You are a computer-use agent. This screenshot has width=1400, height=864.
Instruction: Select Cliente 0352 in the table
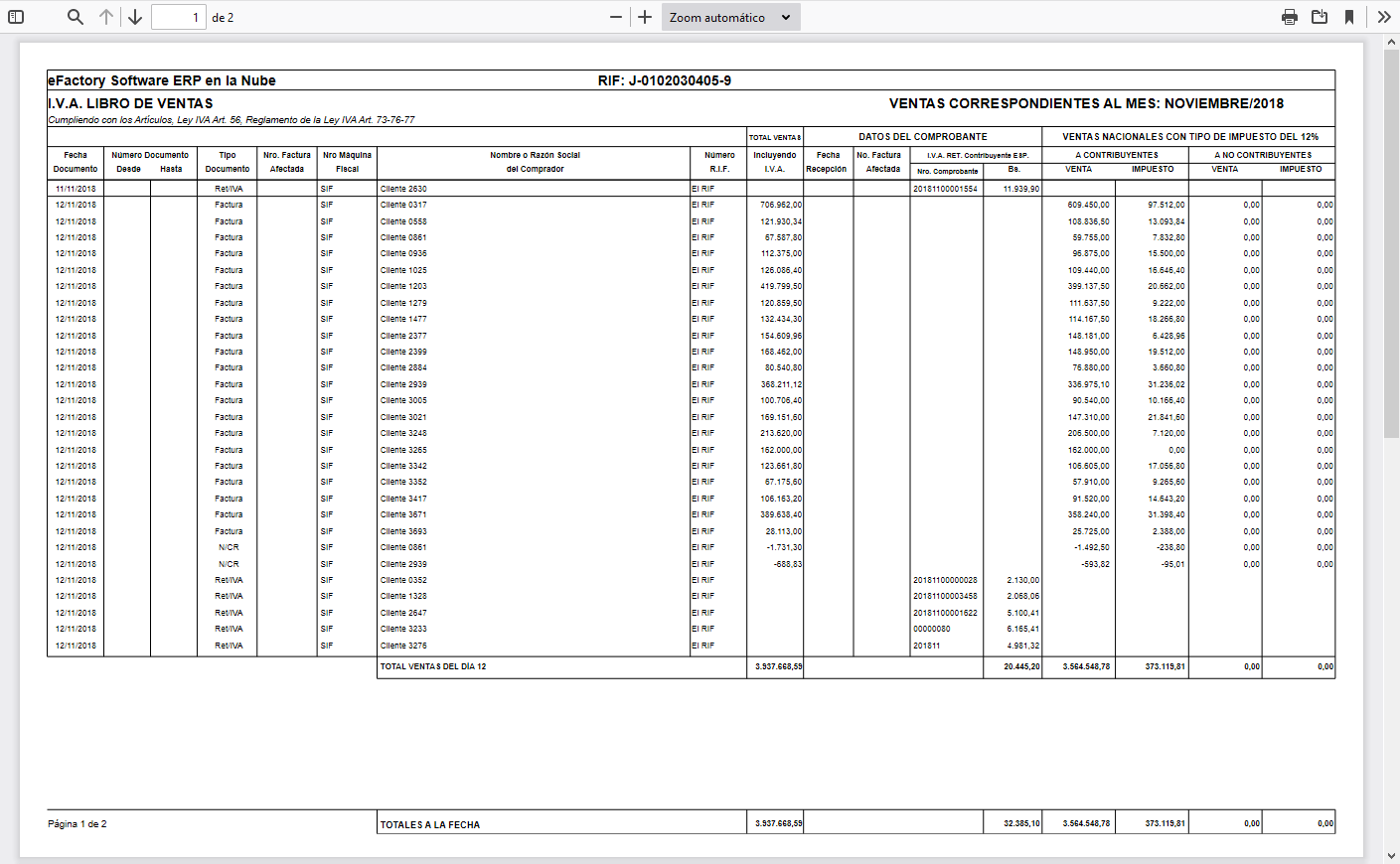click(403, 580)
